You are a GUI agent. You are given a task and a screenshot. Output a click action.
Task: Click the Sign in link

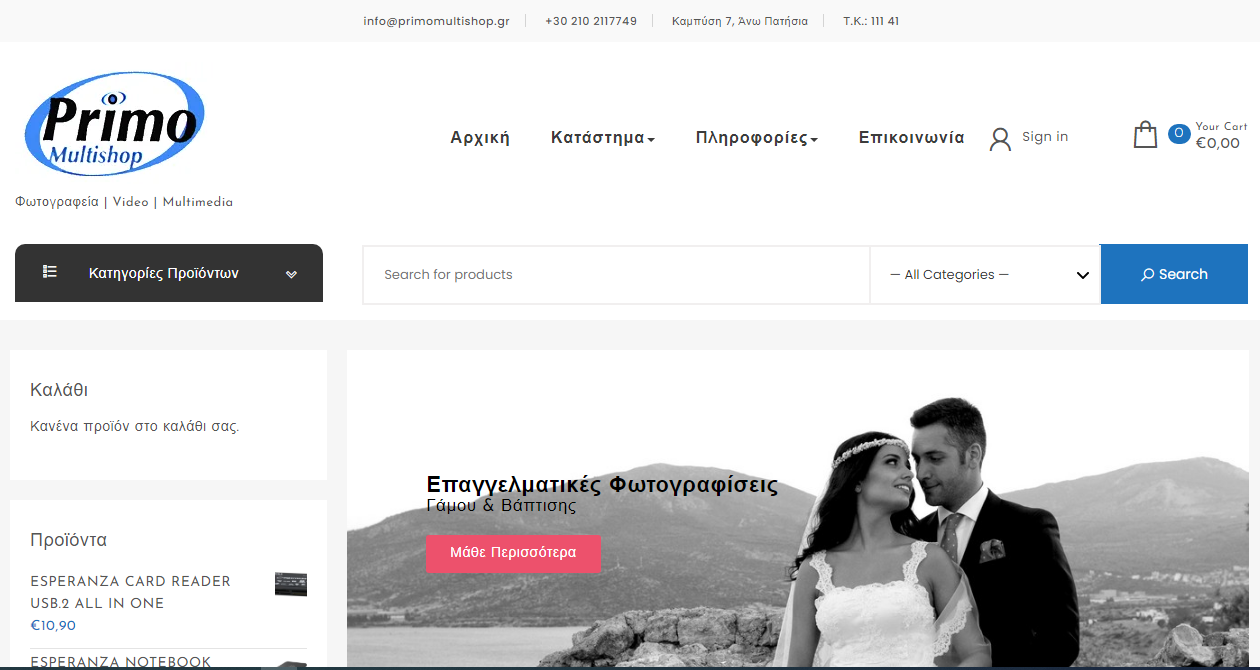coord(1044,137)
